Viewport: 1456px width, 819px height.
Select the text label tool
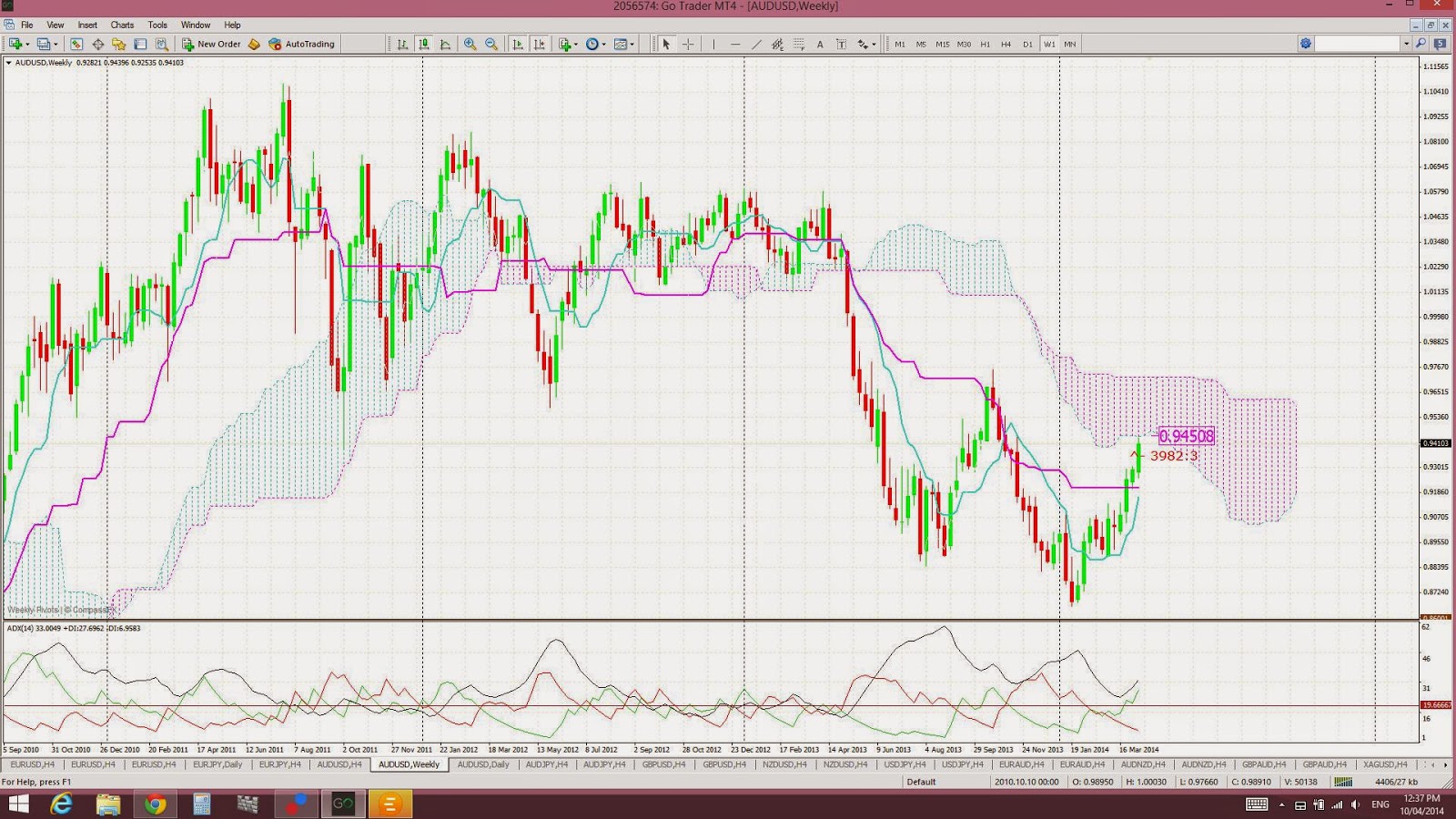click(x=841, y=44)
